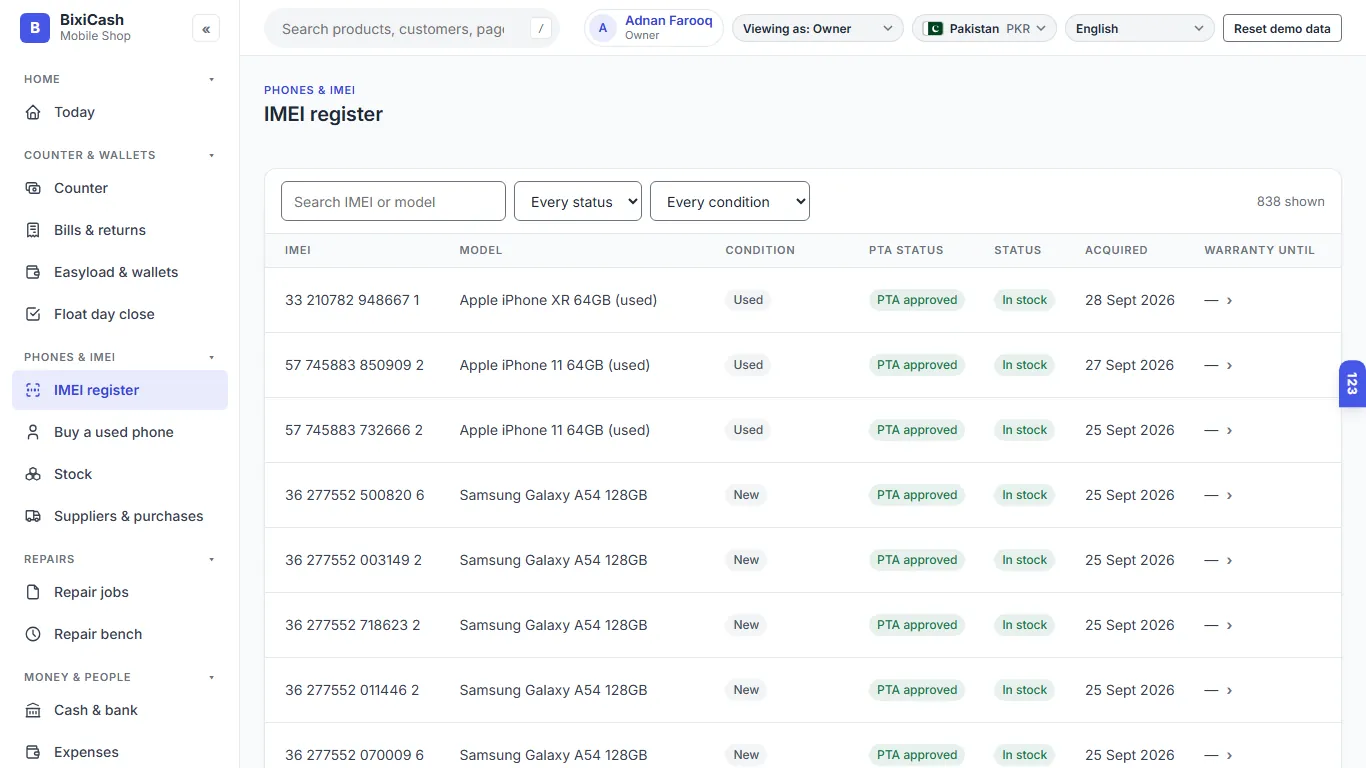
Task: Click In stock badge in iPhone XR row
Action: pos(1024,300)
